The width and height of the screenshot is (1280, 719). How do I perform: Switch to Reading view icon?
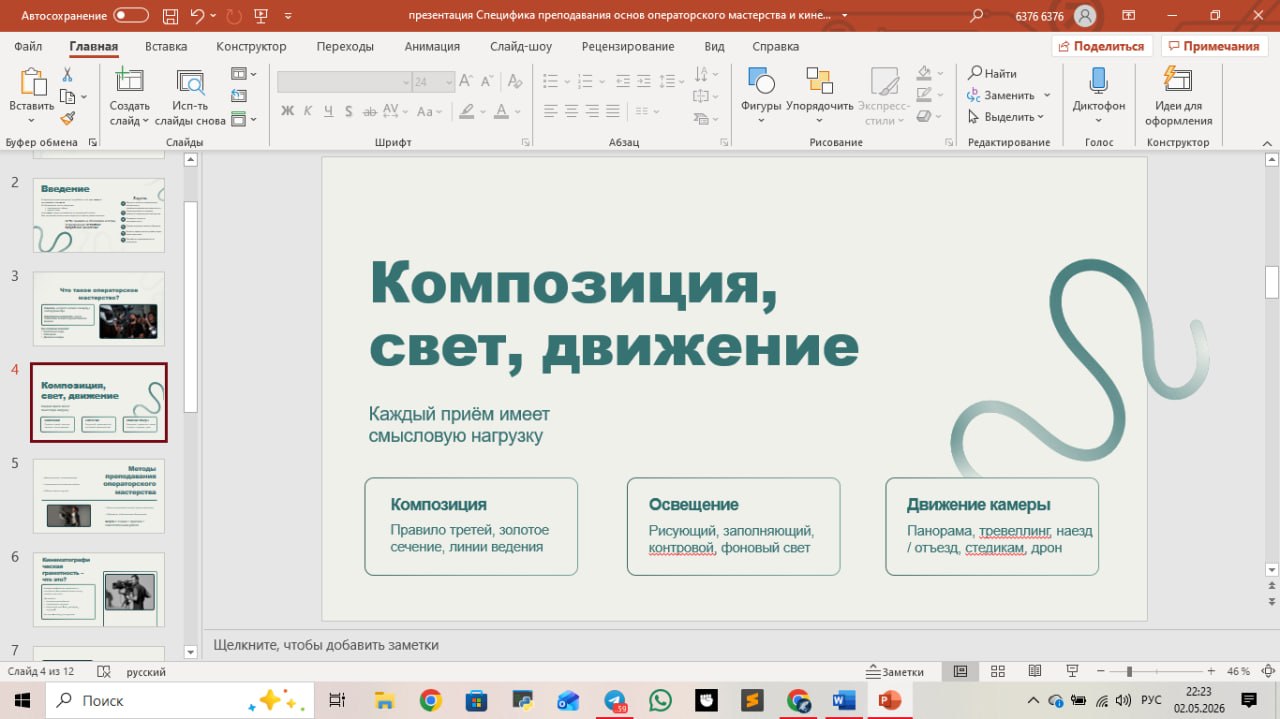tap(1035, 671)
